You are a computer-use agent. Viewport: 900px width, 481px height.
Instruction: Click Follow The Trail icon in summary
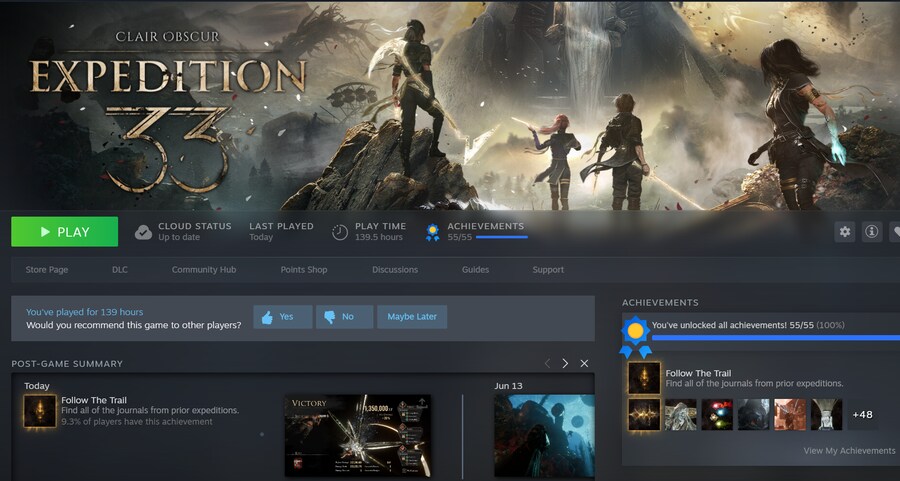pyautogui.click(x=40, y=411)
